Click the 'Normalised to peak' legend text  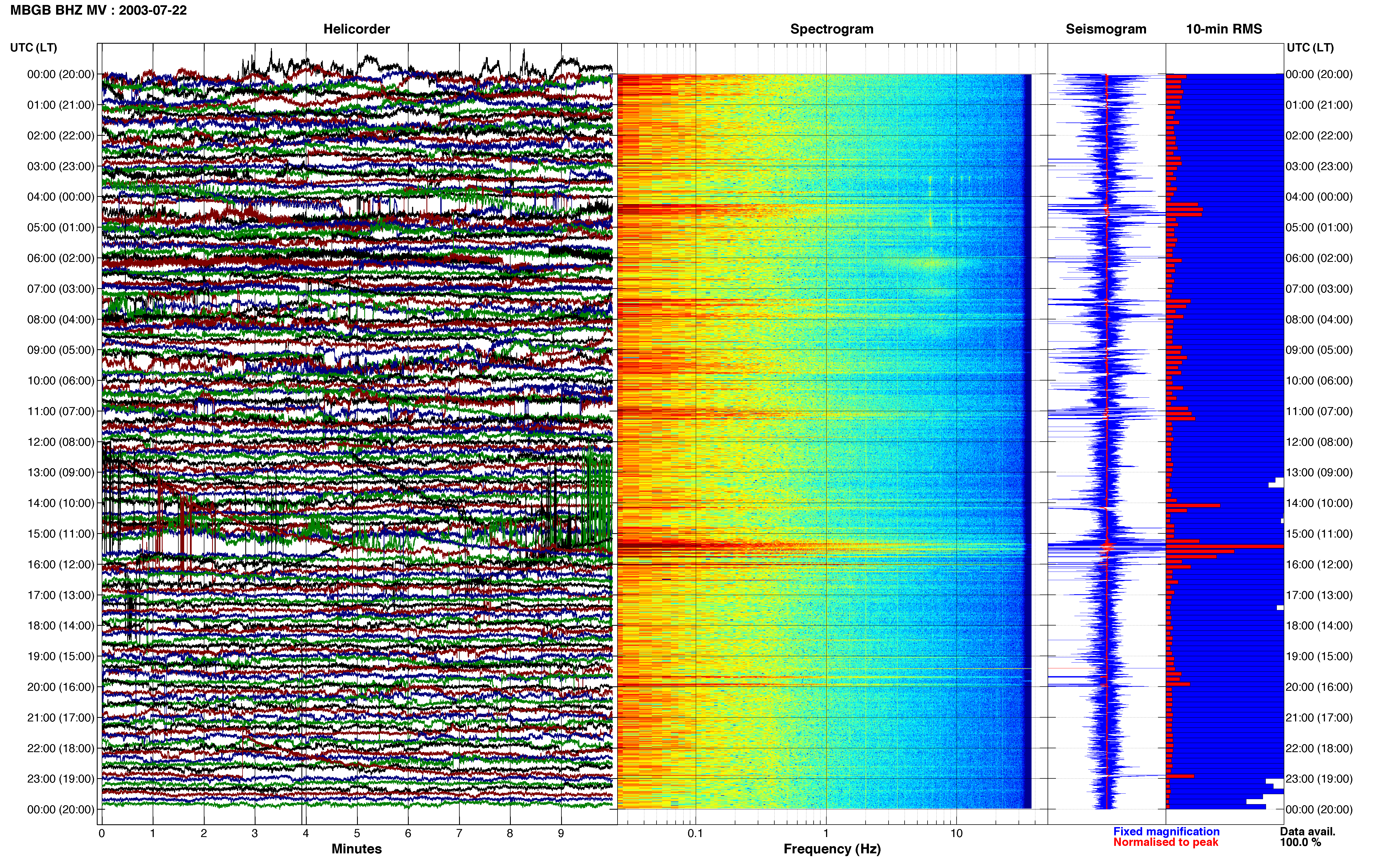[x=1165, y=842]
